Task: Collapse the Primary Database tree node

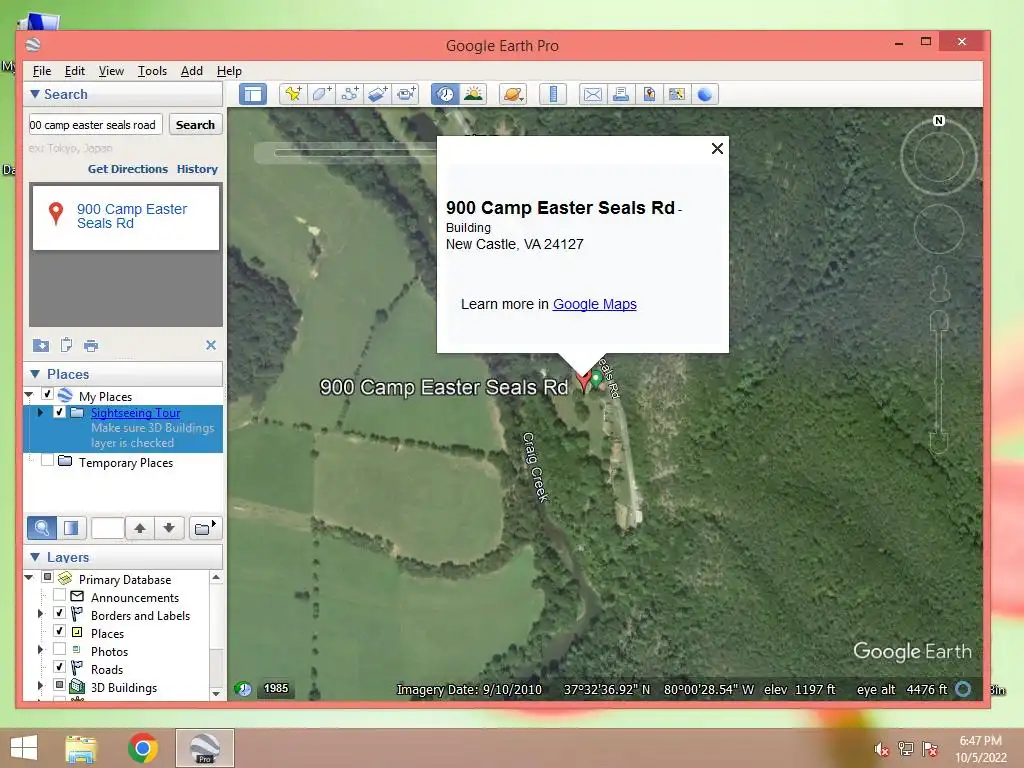Action: [29, 577]
